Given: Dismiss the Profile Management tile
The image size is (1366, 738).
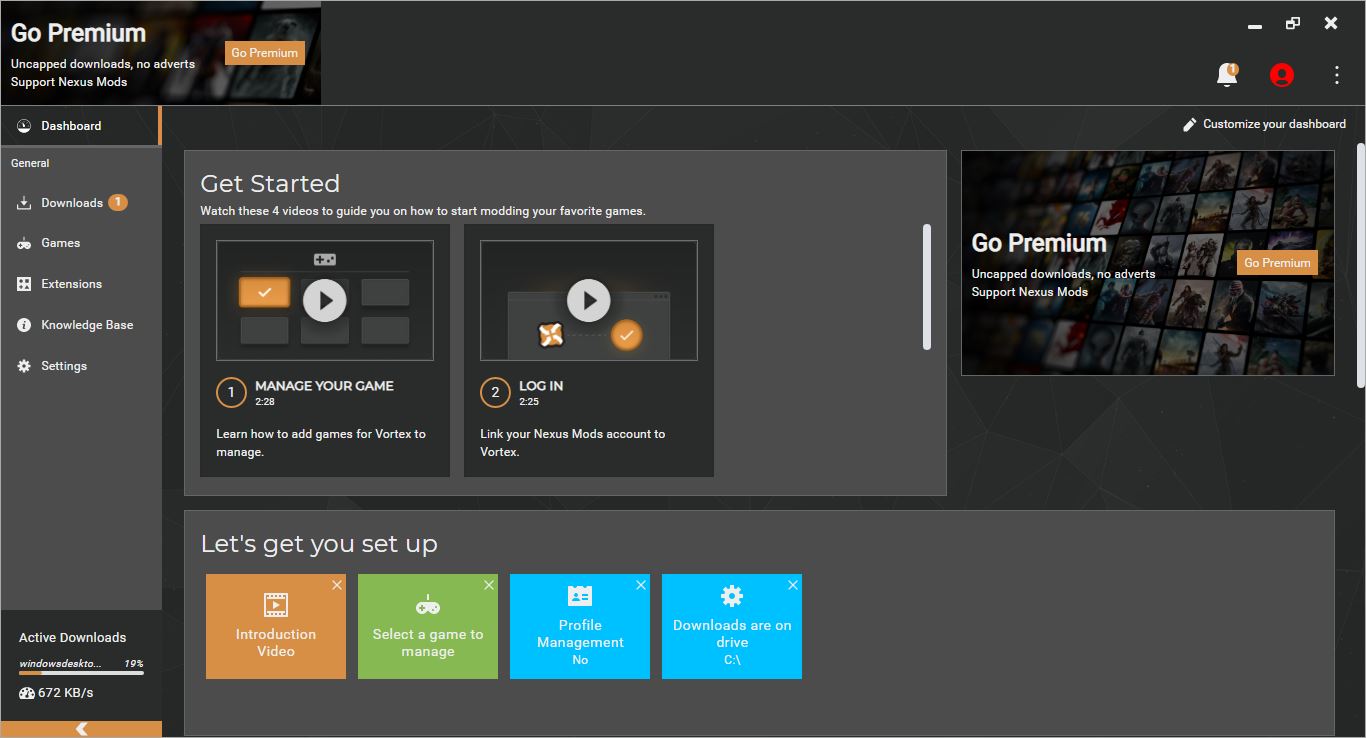Looking at the screenshot, I should [641, 585].
